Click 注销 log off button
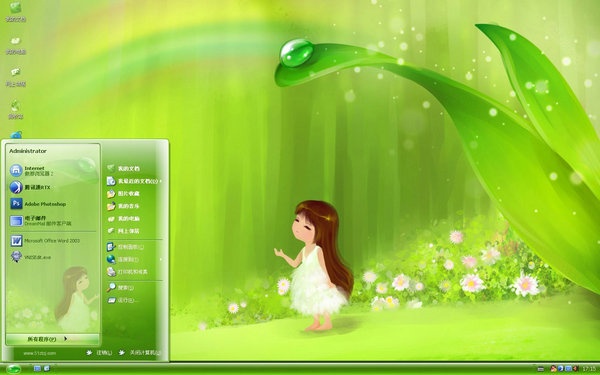This screenshot has height=375, width=600. (99, 352)
